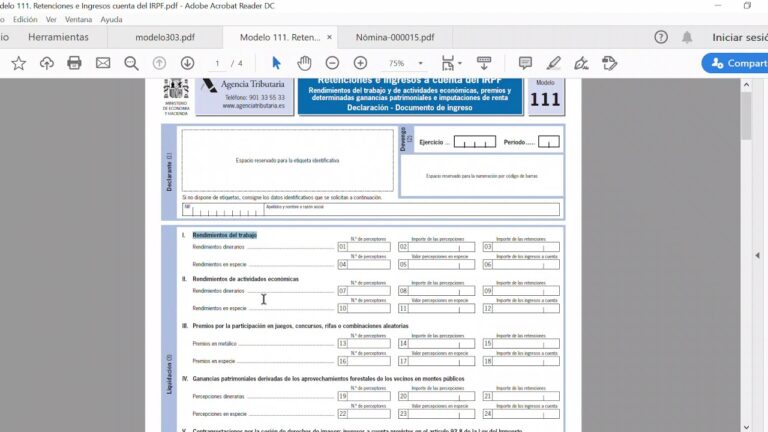Click the bookmark star icon
Viewport: 768px width, 432px height.
click(x=18, y=63)
